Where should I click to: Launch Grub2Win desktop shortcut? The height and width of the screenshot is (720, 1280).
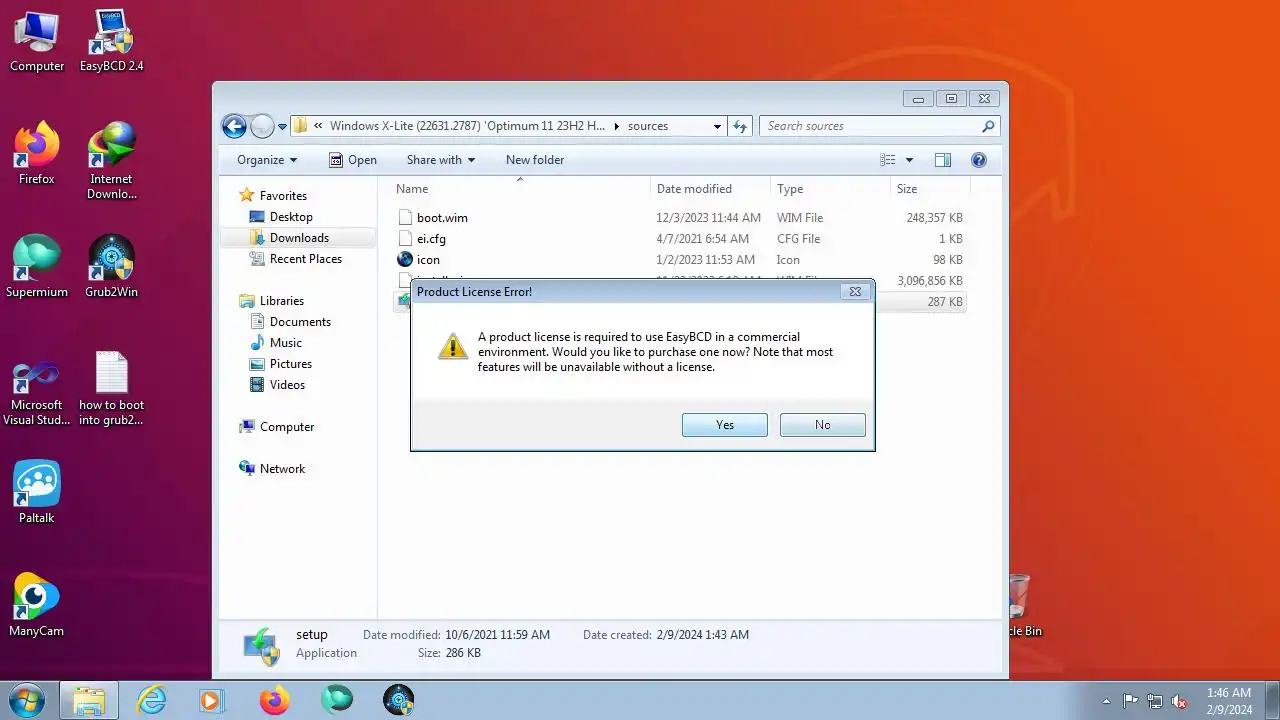[x=111, y=267]
